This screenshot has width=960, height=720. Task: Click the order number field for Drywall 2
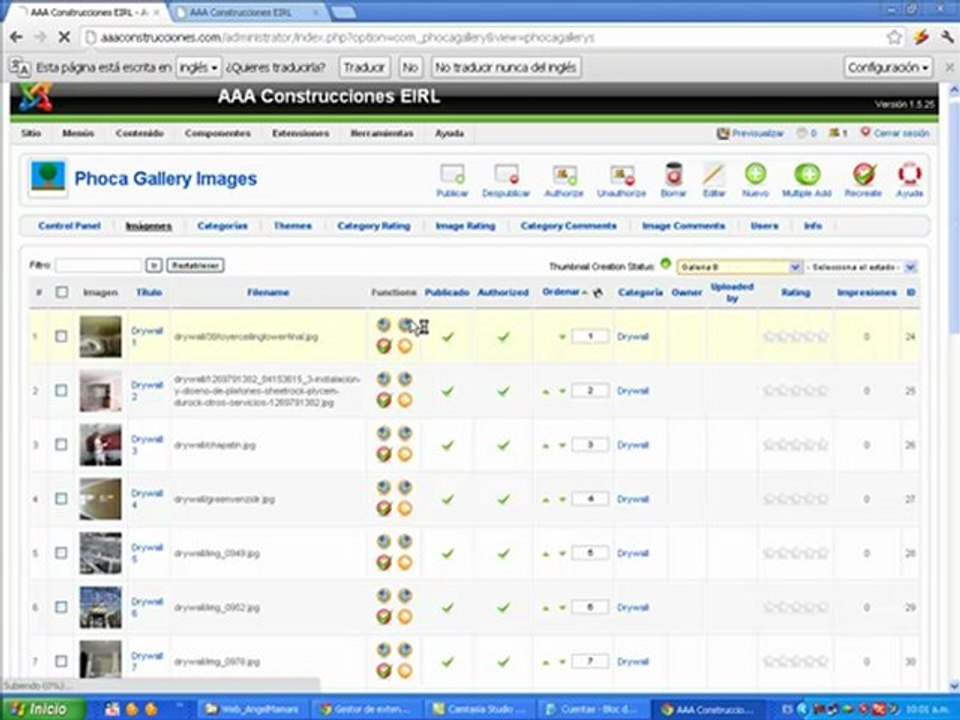[590, 391]
